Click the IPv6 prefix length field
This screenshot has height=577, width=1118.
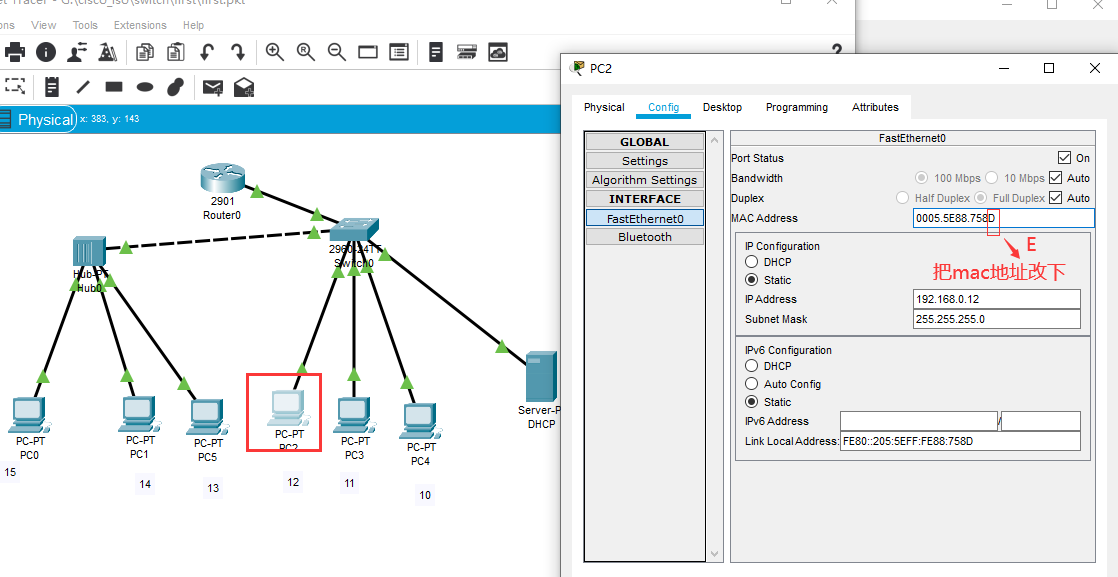1041,421
